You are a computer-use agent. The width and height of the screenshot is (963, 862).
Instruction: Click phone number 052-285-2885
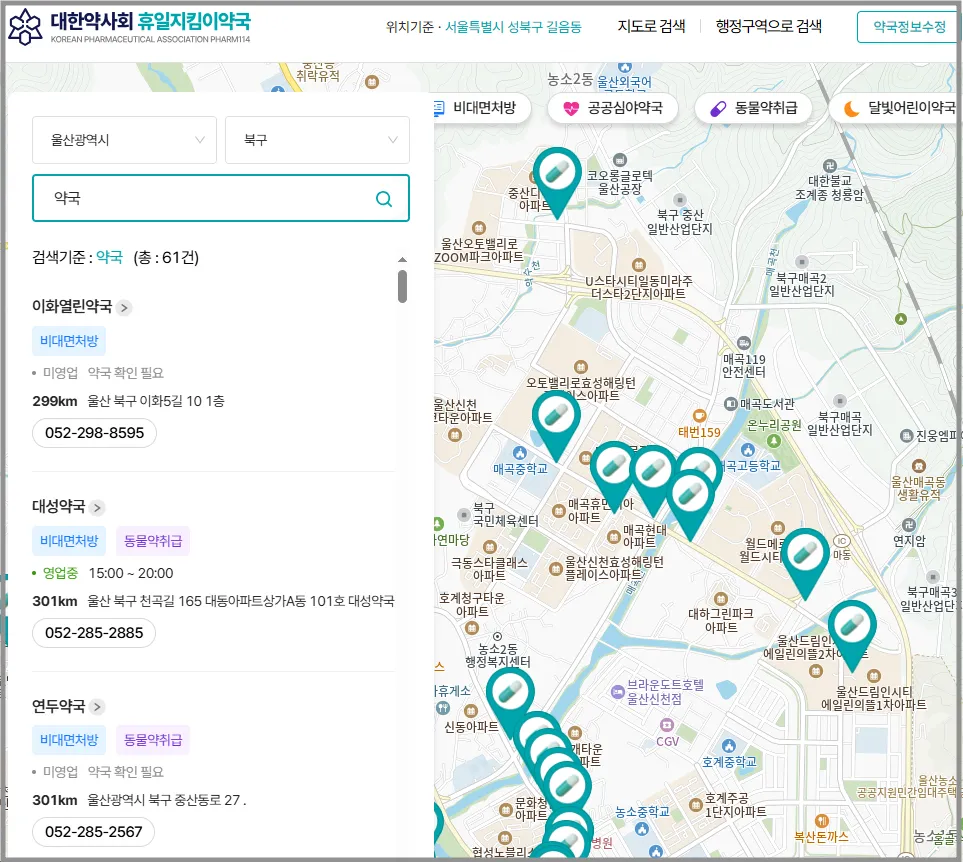(x=94, y=633)
